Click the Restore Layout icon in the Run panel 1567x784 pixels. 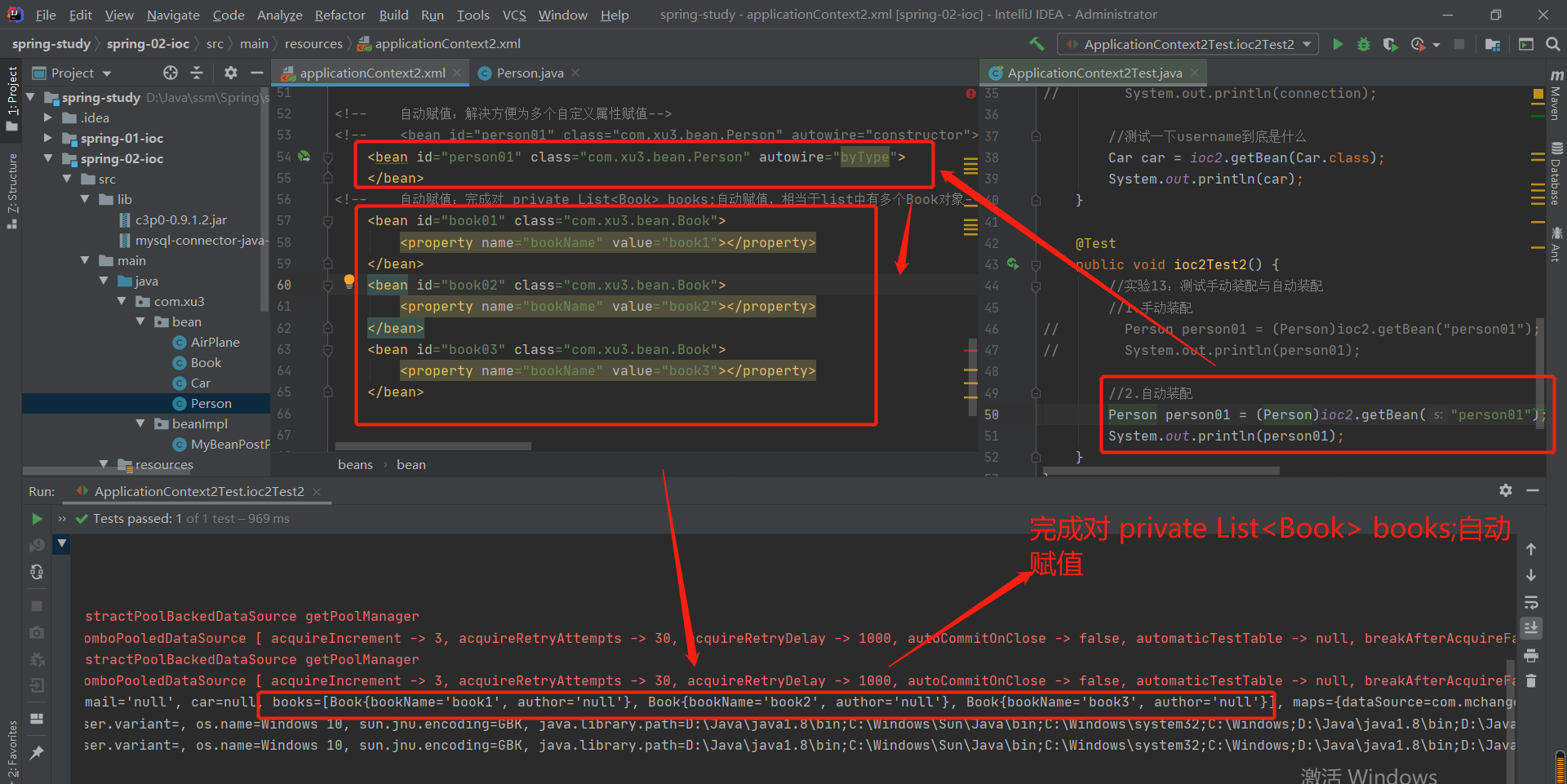pyautogui.click(x=37, y=719)
